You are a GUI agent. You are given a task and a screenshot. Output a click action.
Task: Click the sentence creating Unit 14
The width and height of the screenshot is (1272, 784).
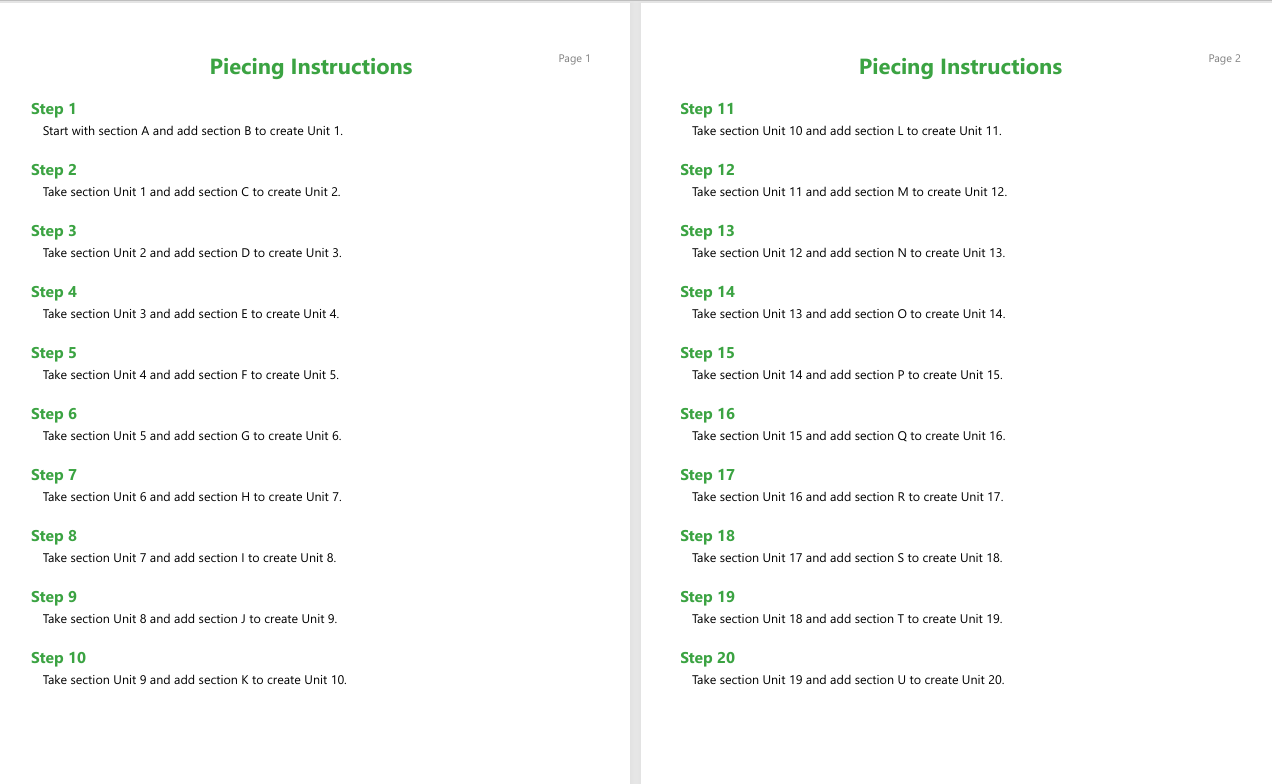[x=849, y=314]
